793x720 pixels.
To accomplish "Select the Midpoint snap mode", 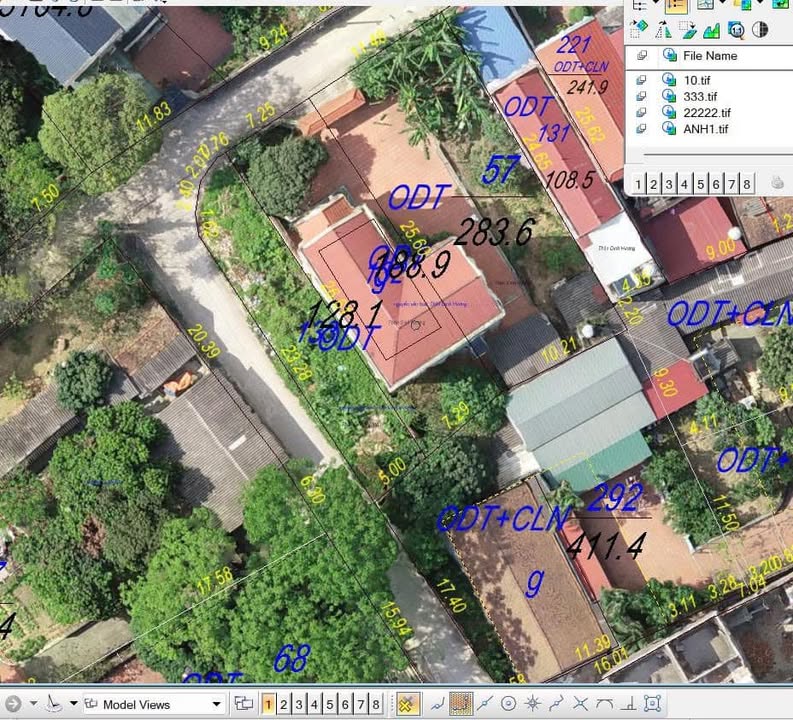I will pos(485,704).
